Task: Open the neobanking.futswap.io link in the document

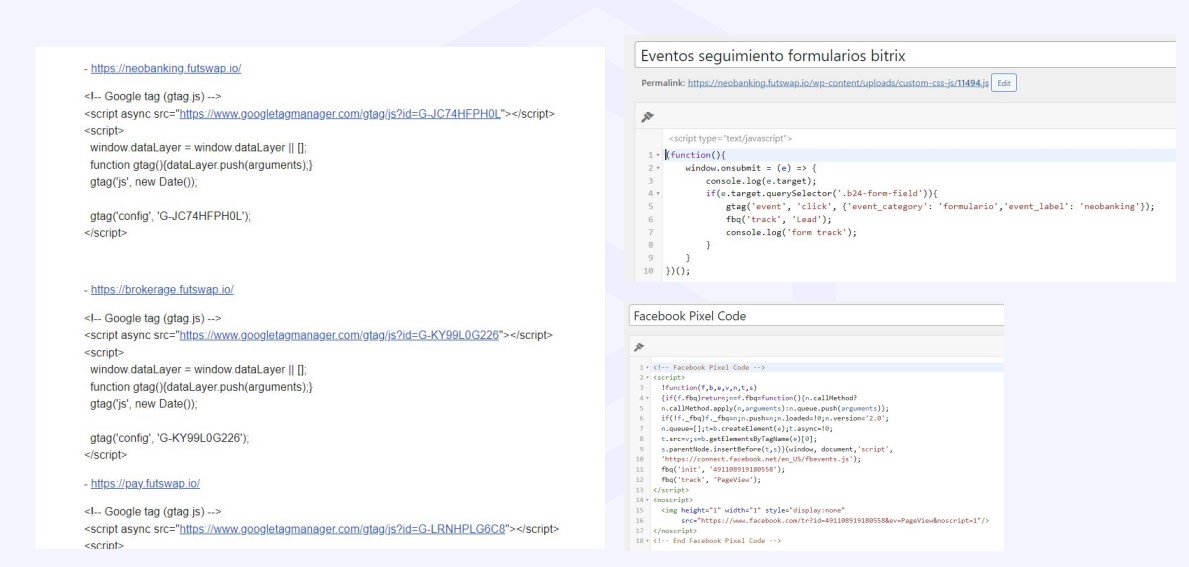Action: [166, 68]
